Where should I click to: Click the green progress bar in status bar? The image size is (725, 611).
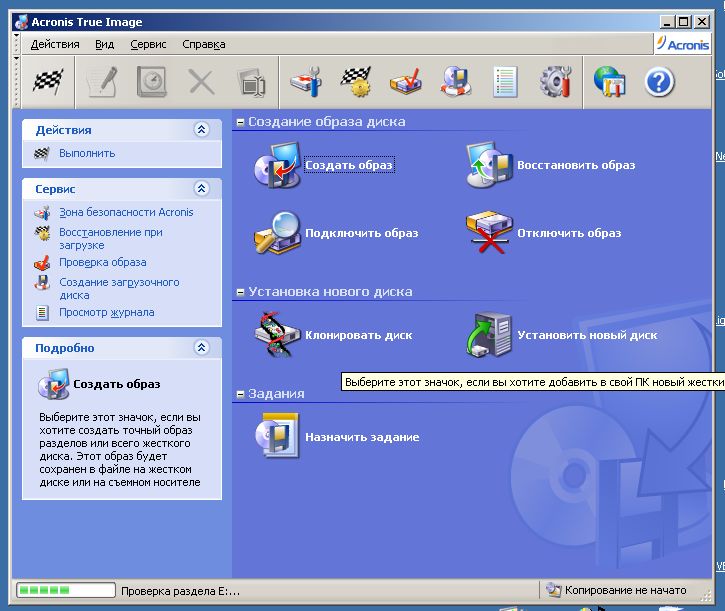click(x=66, y=590)
